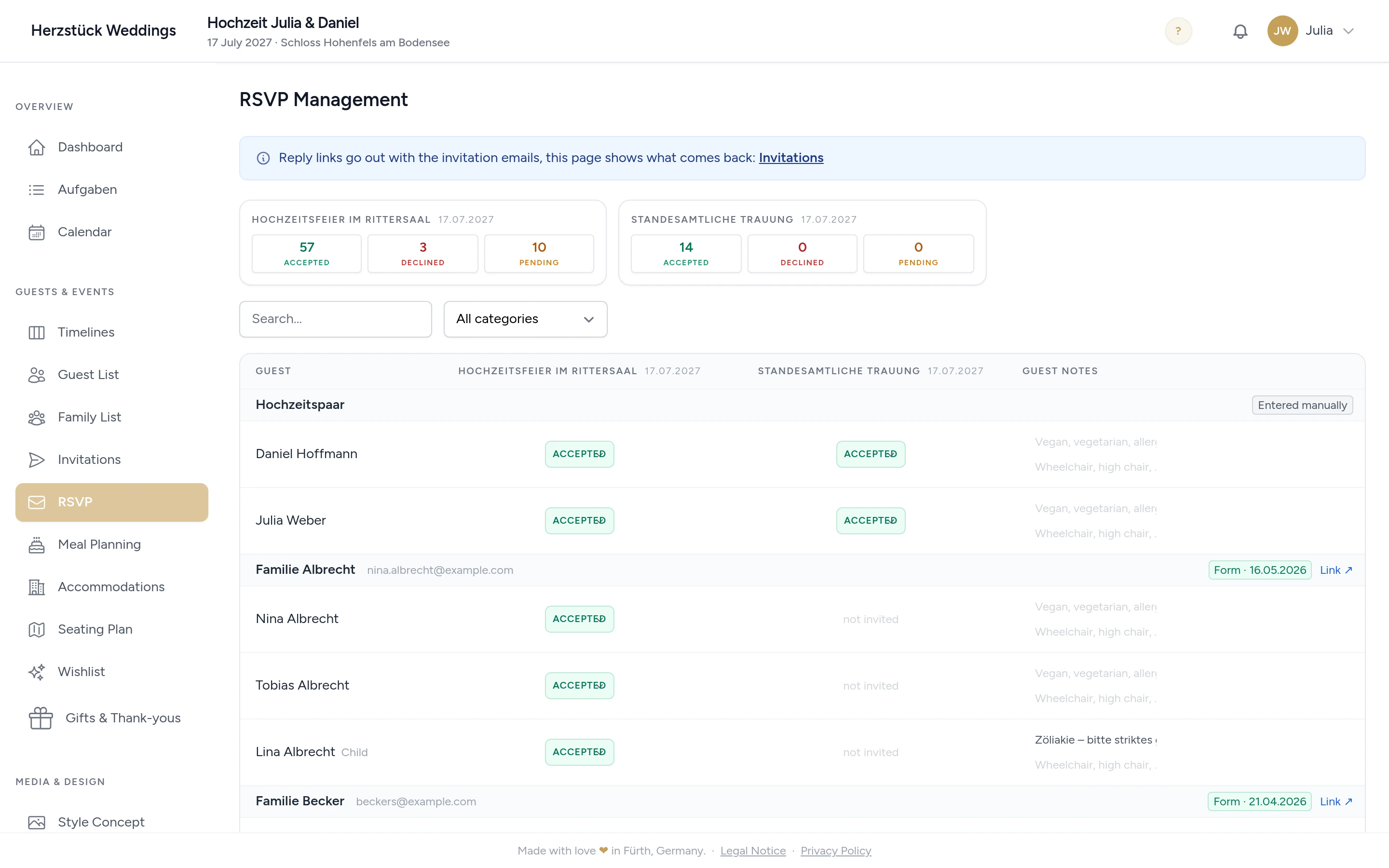
Task: Open the Legal Notice link
Action: pos(752,851)
